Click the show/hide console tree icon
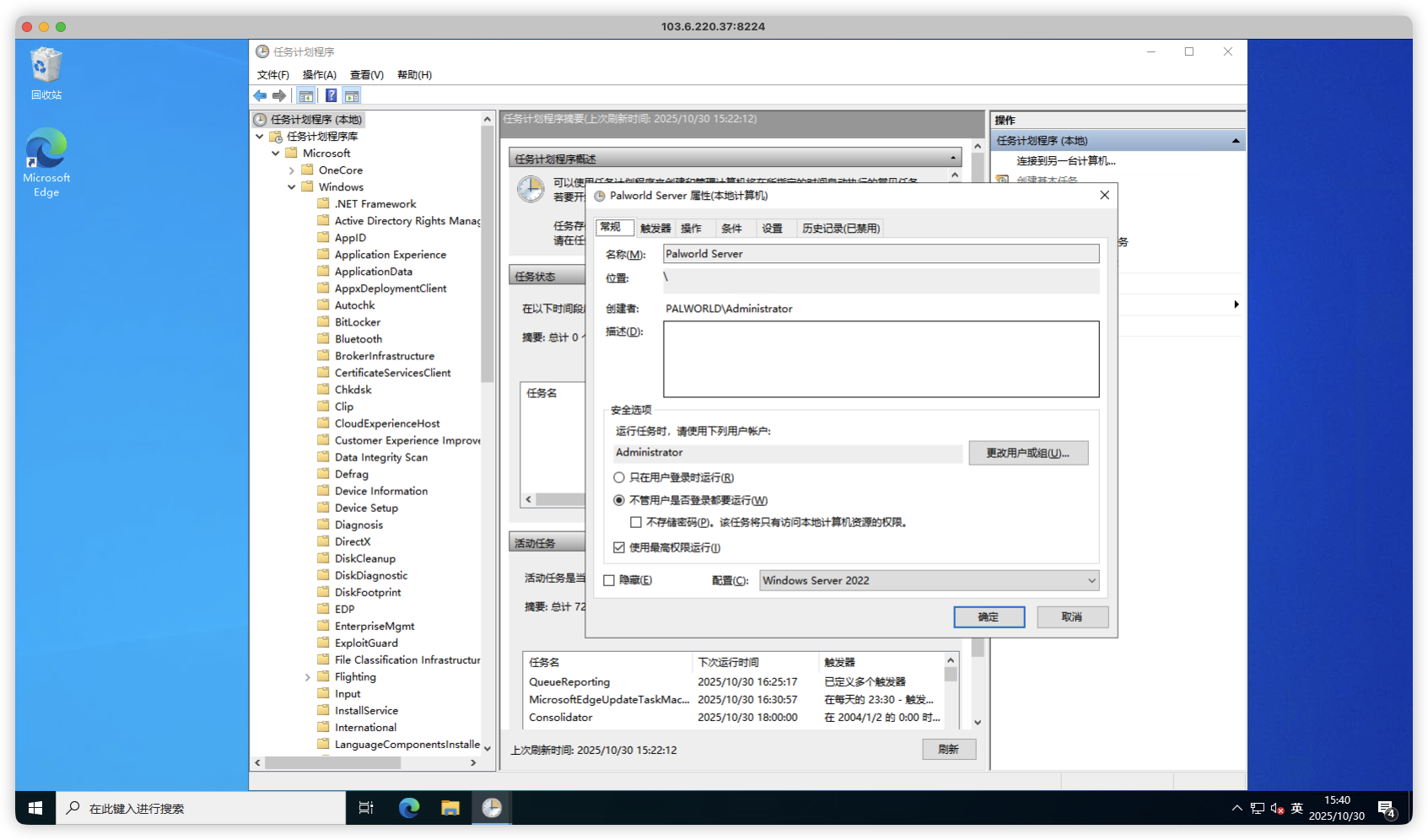This screenshot has width=1428, height=840. pyautogui.click(x=306, y=96)
